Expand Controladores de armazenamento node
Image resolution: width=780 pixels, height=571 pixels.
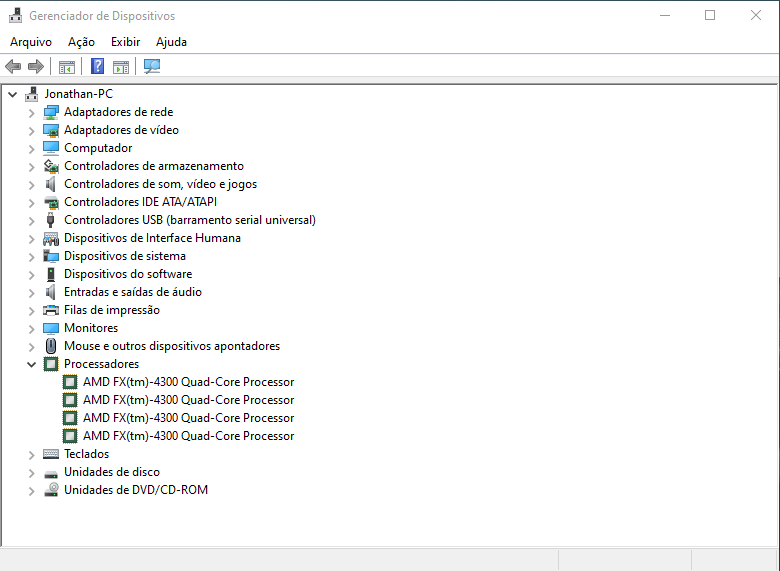[x=32, y=167]
